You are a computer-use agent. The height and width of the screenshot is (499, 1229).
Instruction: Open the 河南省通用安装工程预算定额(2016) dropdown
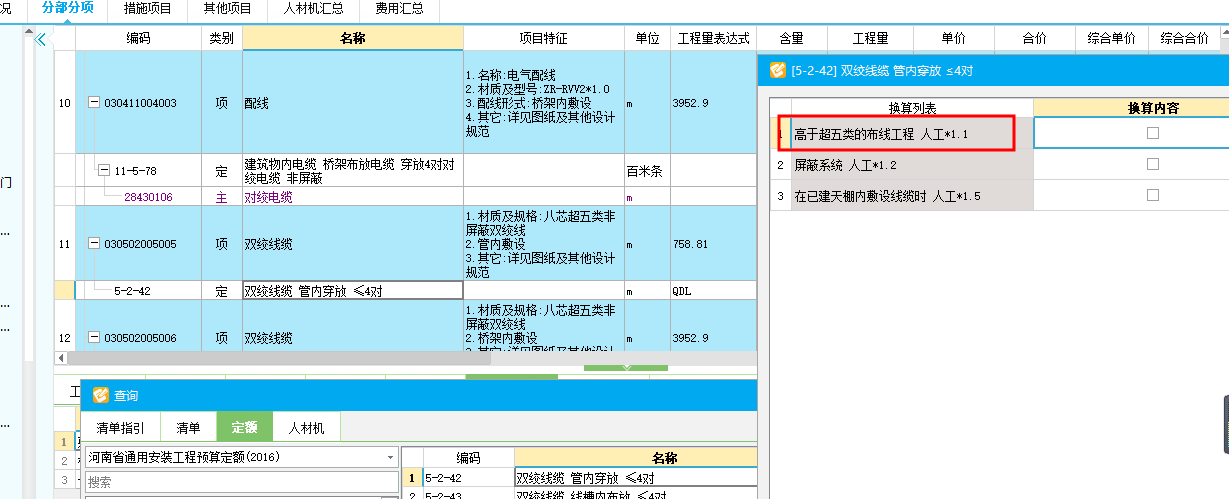391,458
